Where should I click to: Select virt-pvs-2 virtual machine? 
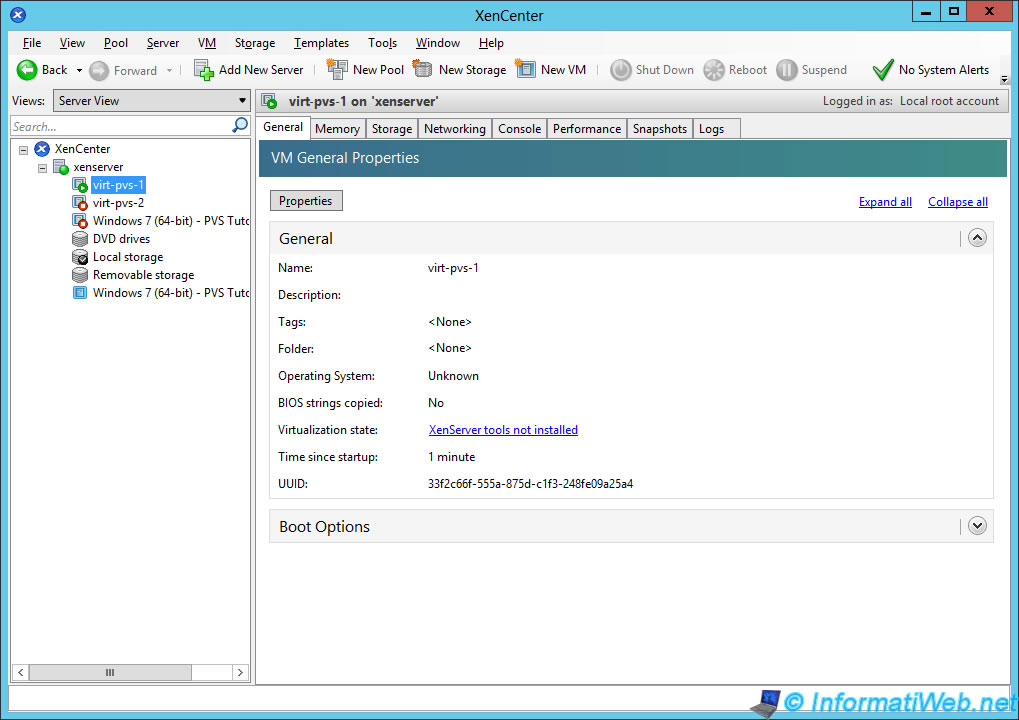click(118, 203)
